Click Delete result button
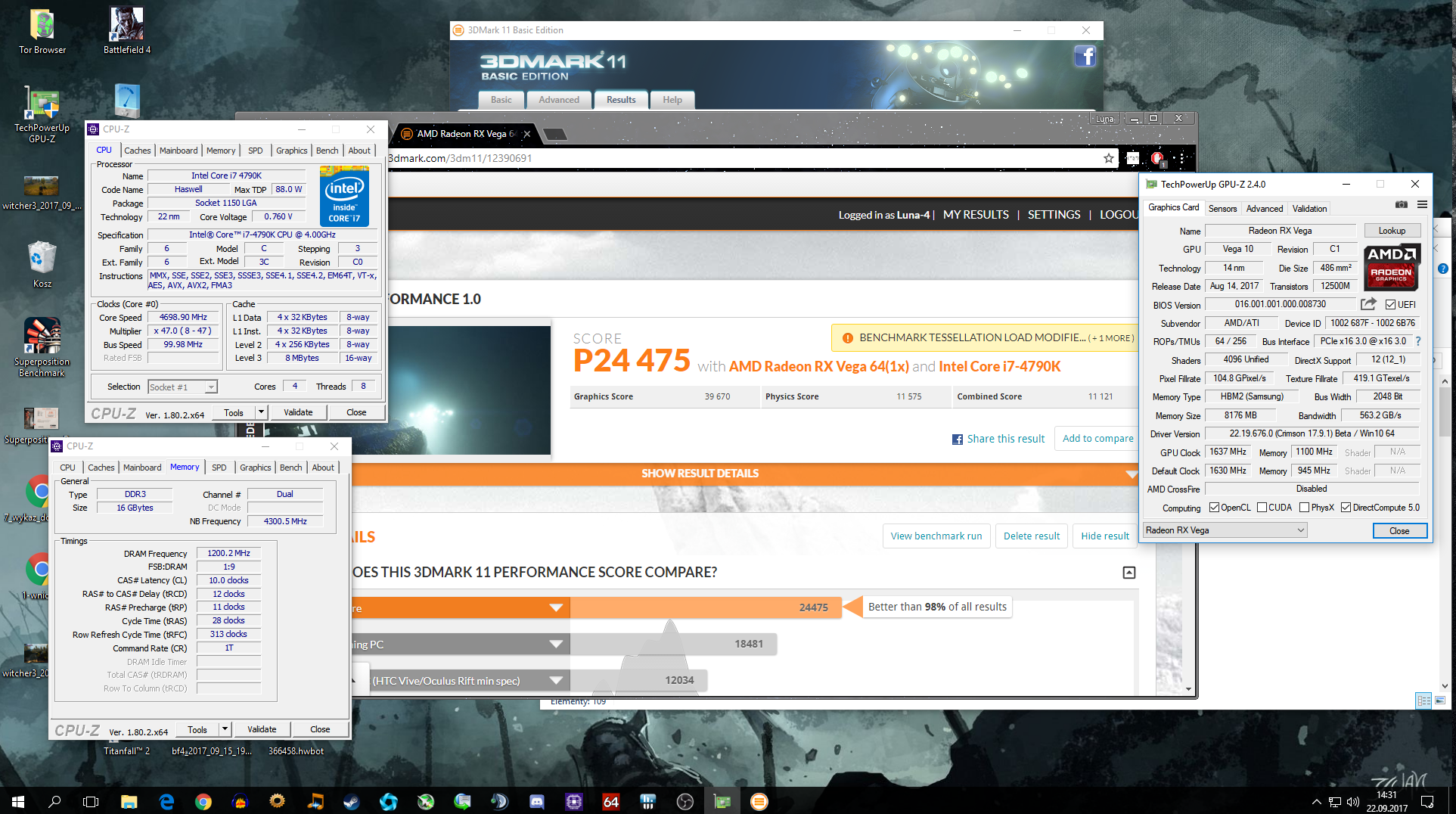The width and height of the screenshot is (1456, 814). [x=1032, y=536]
